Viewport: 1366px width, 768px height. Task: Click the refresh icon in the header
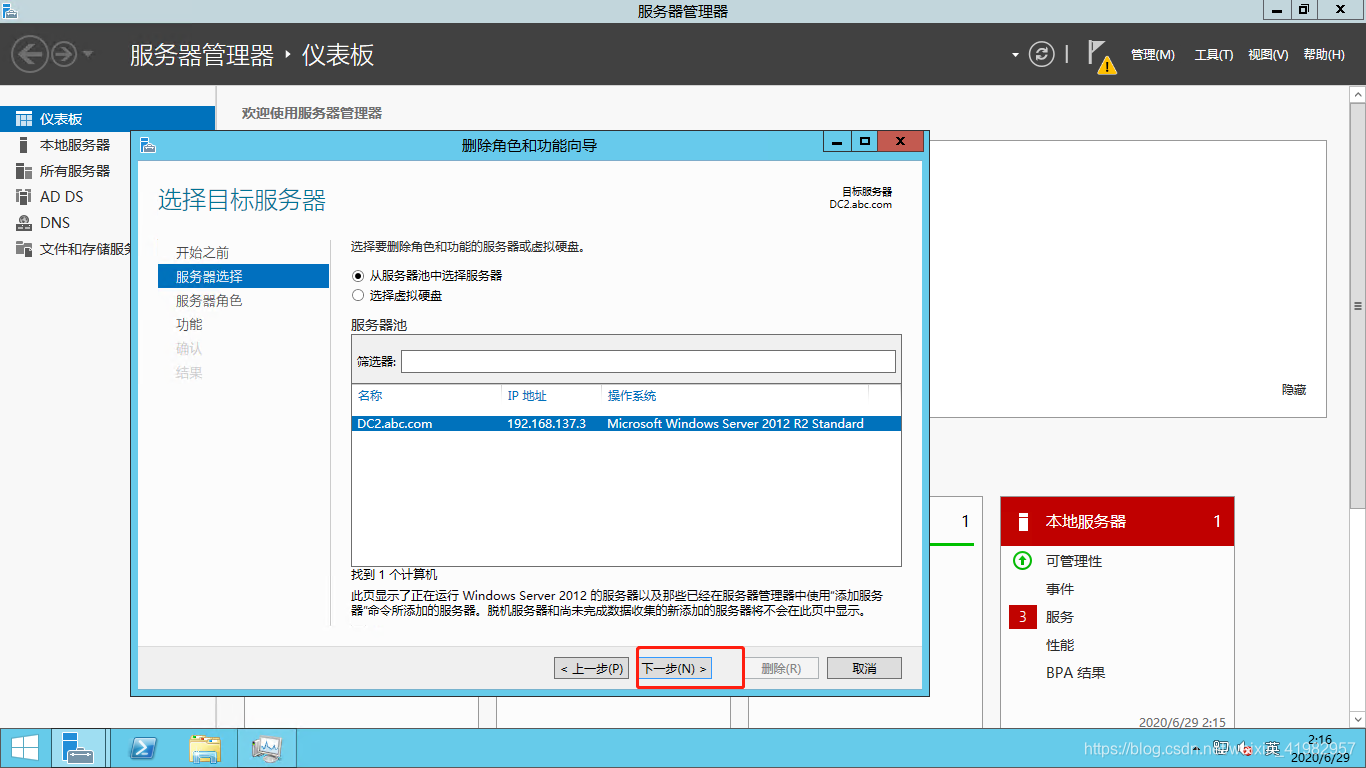[x=1042, y=54]
